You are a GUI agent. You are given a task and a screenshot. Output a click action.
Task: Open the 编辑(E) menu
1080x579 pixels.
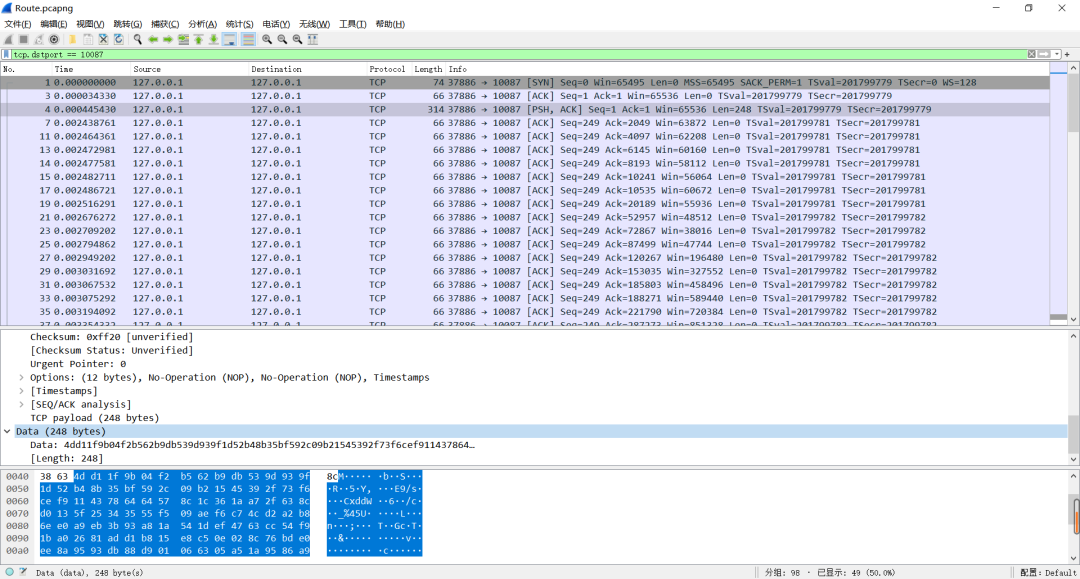(x=54, y=24)
